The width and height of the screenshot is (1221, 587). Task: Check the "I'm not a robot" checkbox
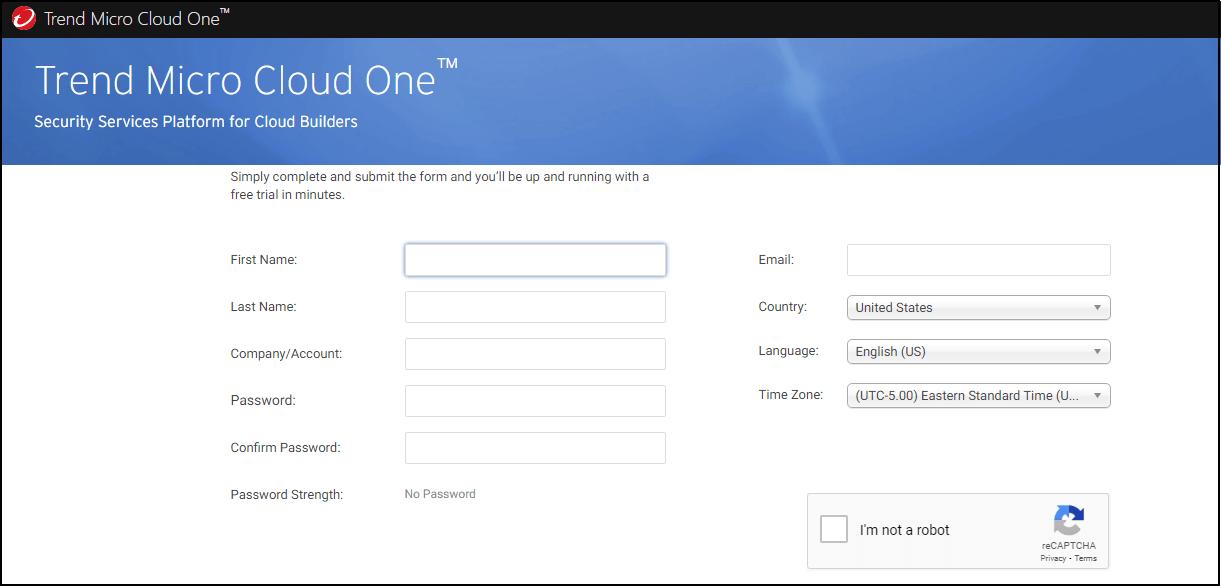833,528
